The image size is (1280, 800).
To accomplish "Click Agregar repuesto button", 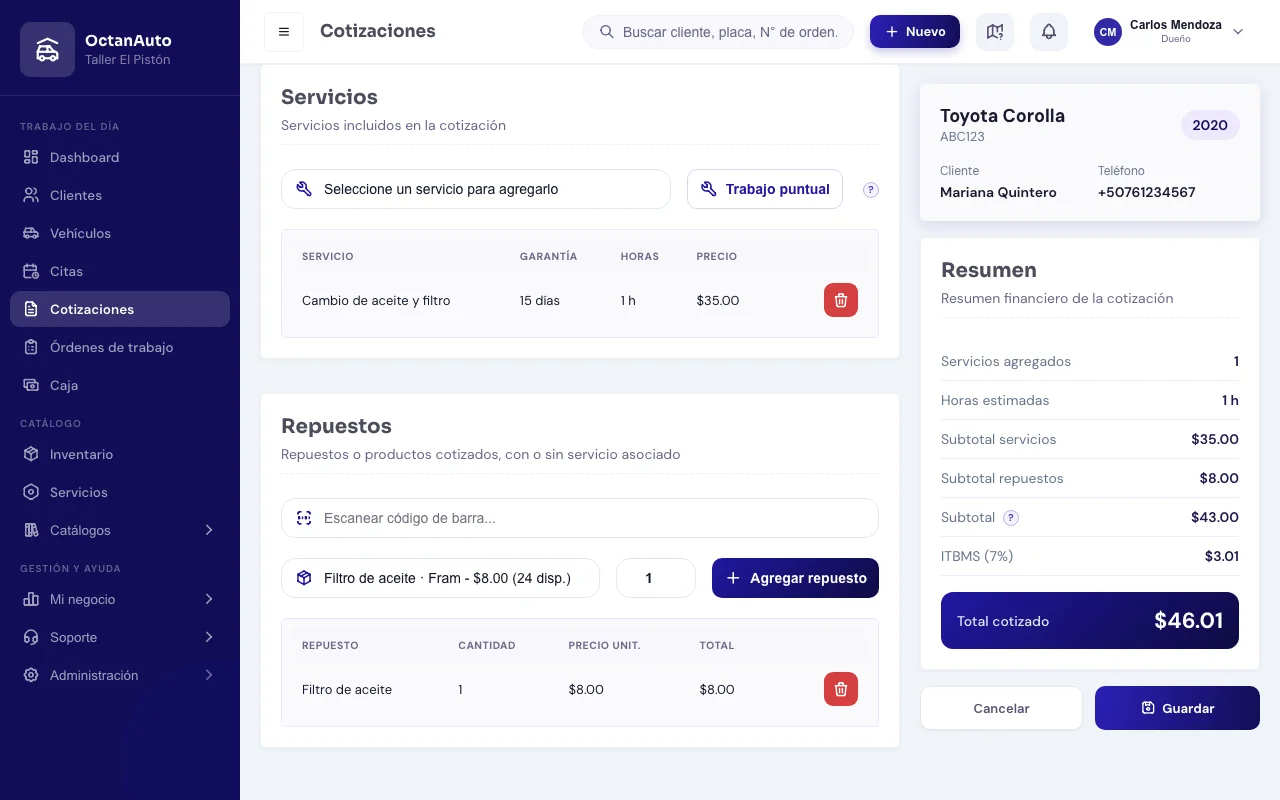I will point(795,578).
